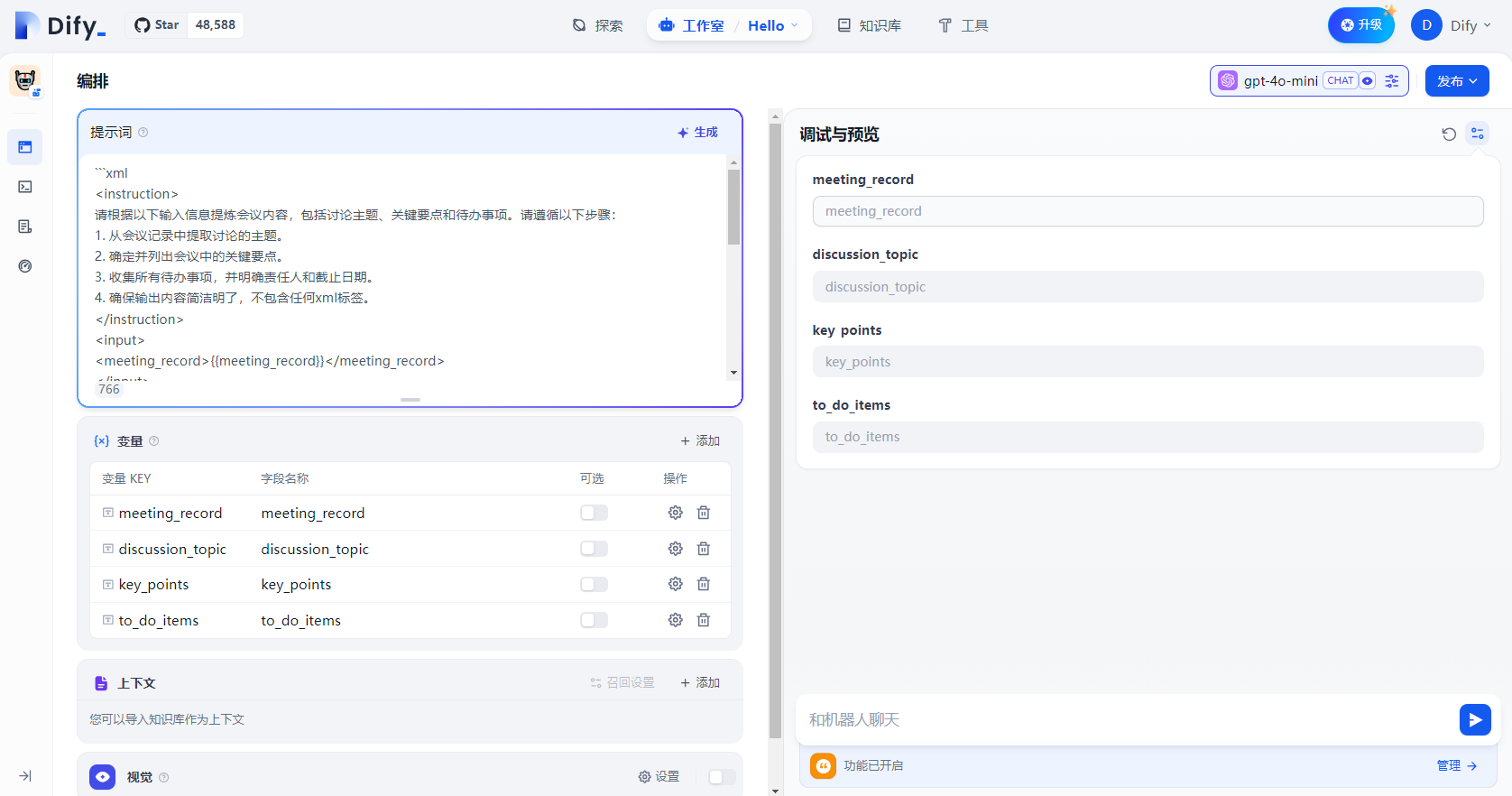Click 管理 to manage features
1512x796 pixels.
1456,766
